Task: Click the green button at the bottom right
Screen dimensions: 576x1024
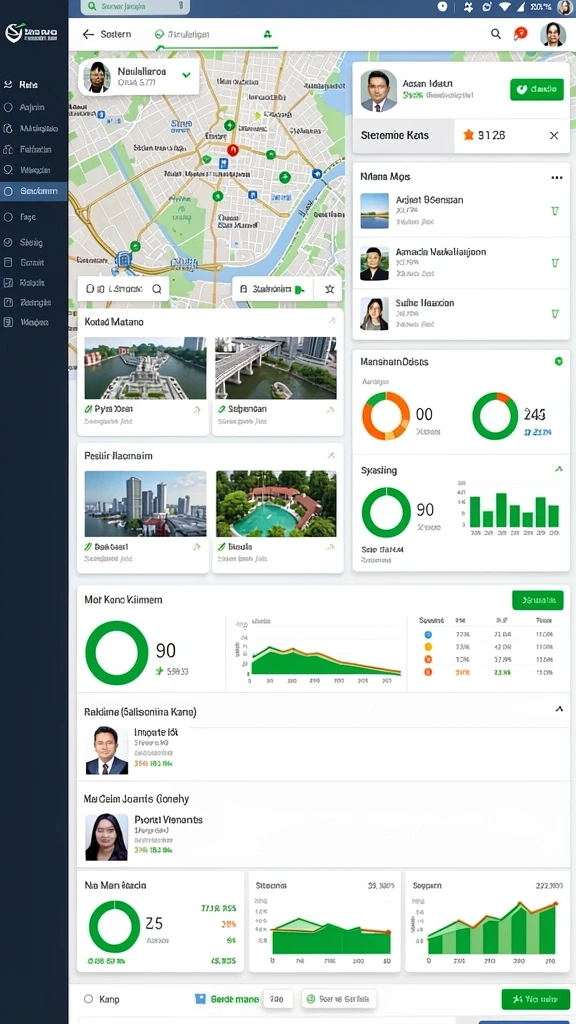Action: pyautogui.click(x=536, y=999)
